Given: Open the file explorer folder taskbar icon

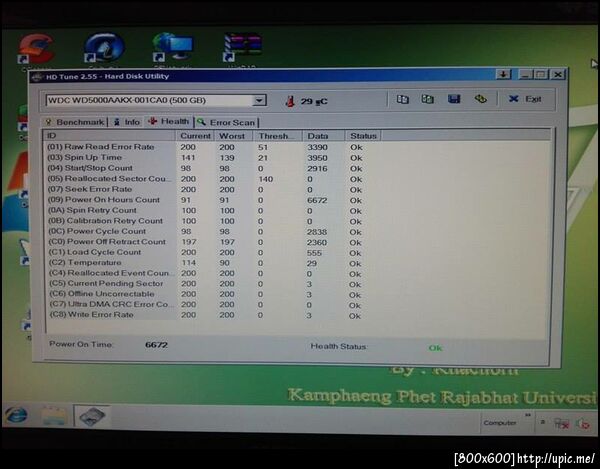Looking at the screenshot, I should 54,416.
